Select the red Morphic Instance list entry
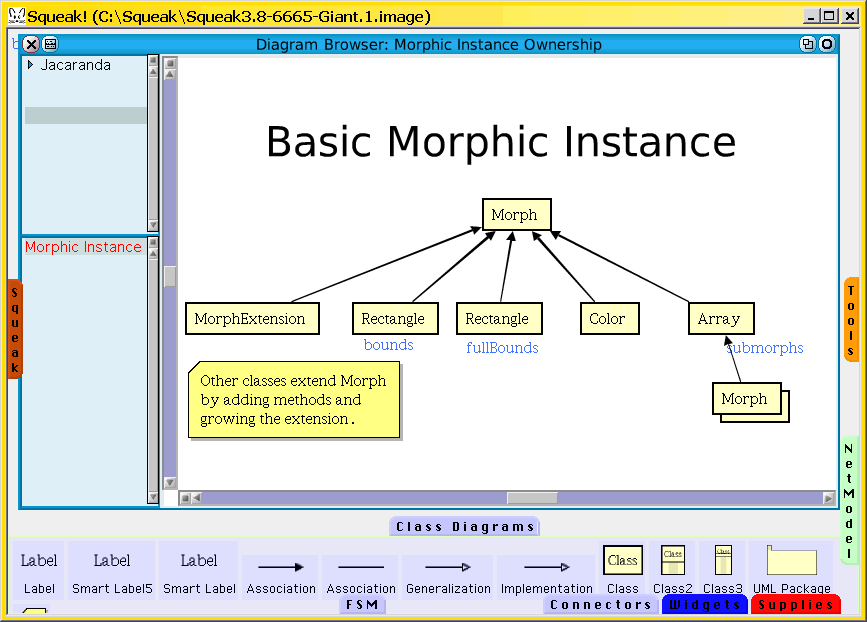 click(x=83, y=247)
